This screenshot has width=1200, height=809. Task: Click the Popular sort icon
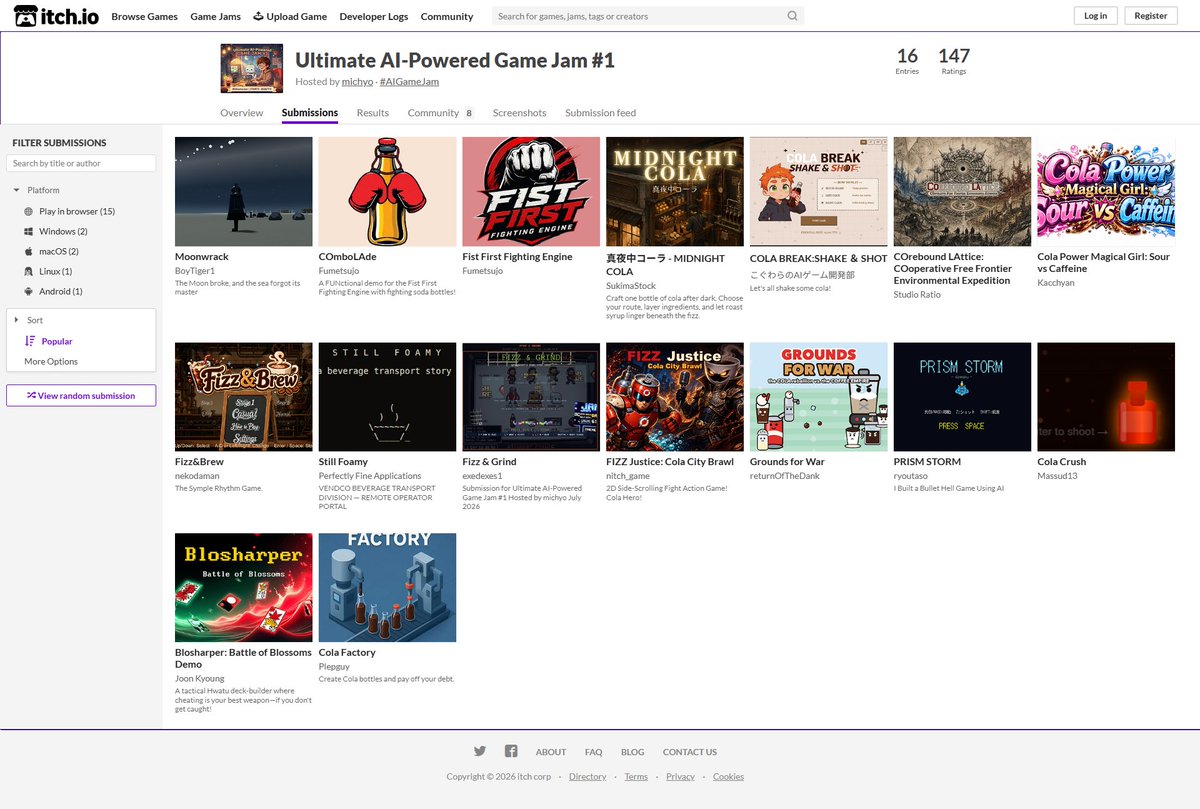[30, 341]
